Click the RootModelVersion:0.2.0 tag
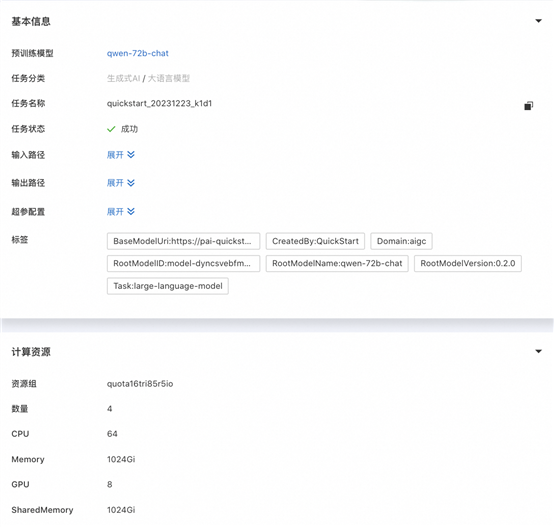 [468, 264]
